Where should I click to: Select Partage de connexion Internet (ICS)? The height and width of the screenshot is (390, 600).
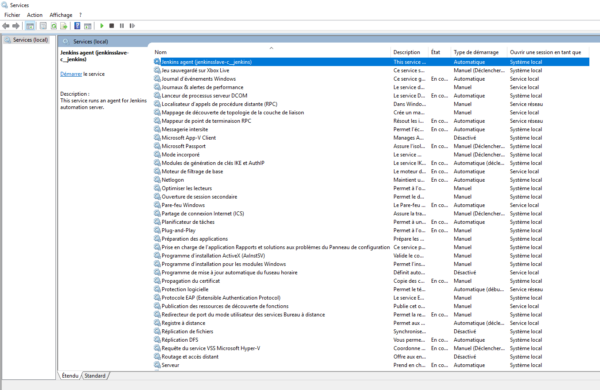coord(371,214)
